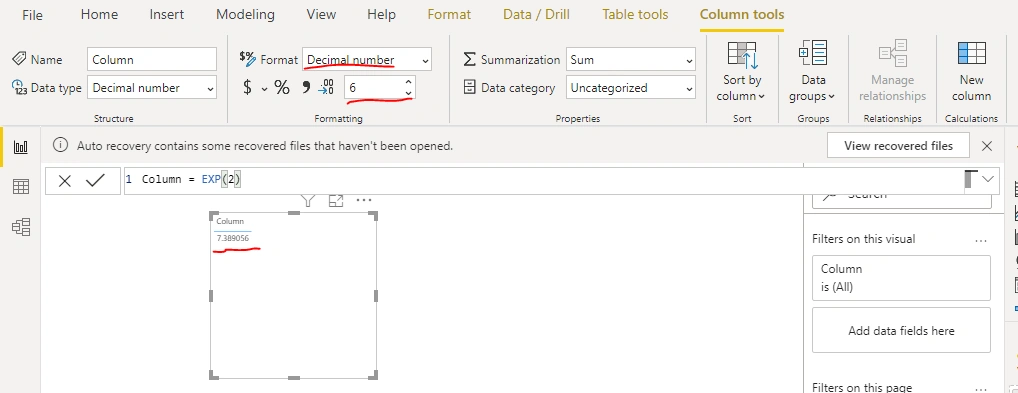Switch to Report view in sidebar

click(x=21, y=147)
